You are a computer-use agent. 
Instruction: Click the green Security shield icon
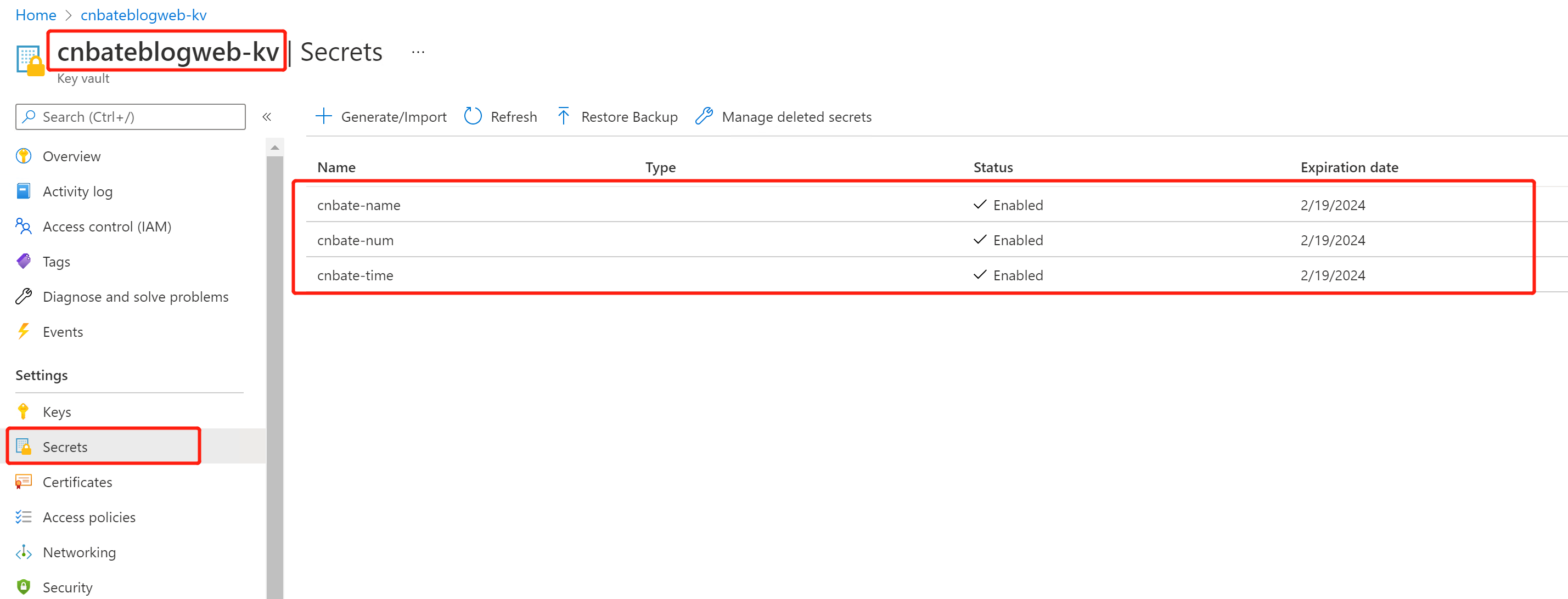point(24,587)
